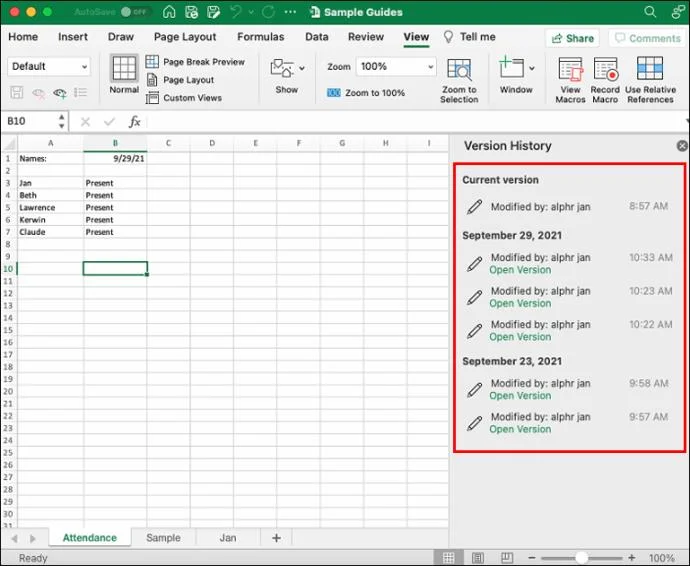Click the Save icon in title bar

(191, 12)
